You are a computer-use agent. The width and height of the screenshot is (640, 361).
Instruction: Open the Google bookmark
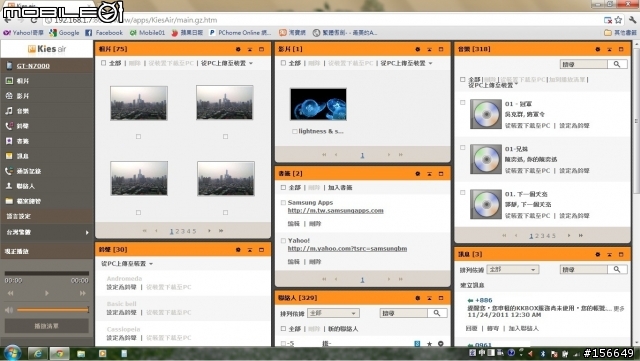click(64, 33)
